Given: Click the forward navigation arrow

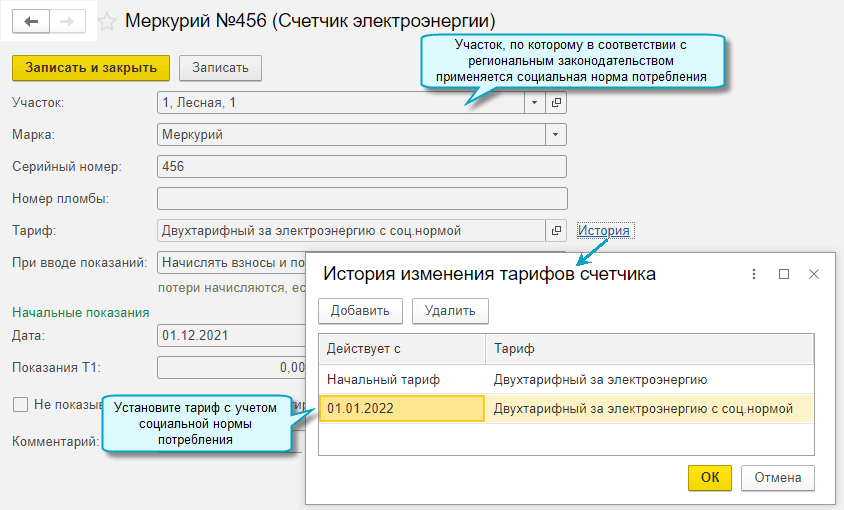Looking at the screenshot, I should click(67, 21).
